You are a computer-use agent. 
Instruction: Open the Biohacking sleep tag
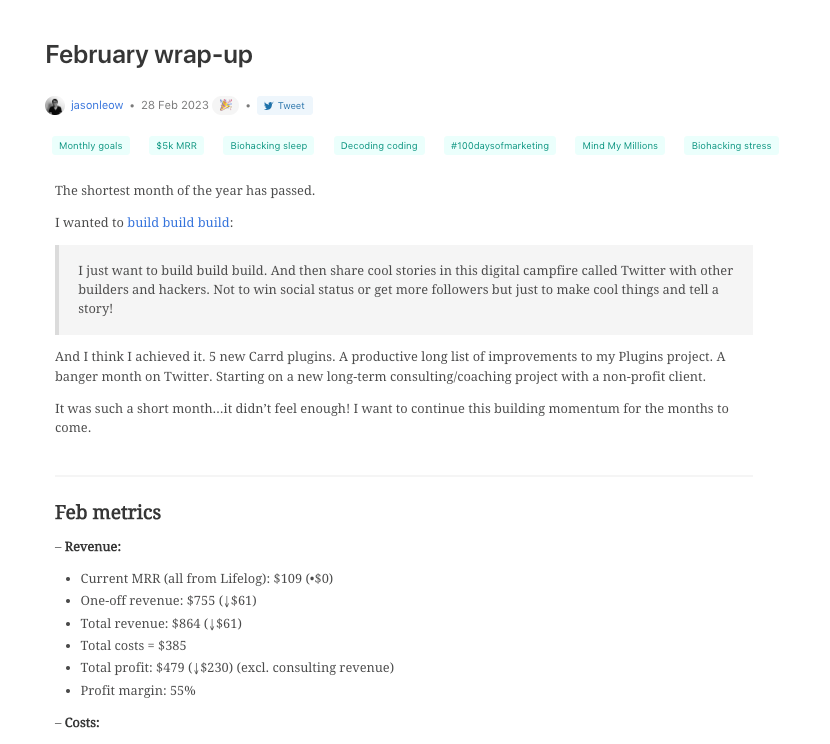[269, 146]
